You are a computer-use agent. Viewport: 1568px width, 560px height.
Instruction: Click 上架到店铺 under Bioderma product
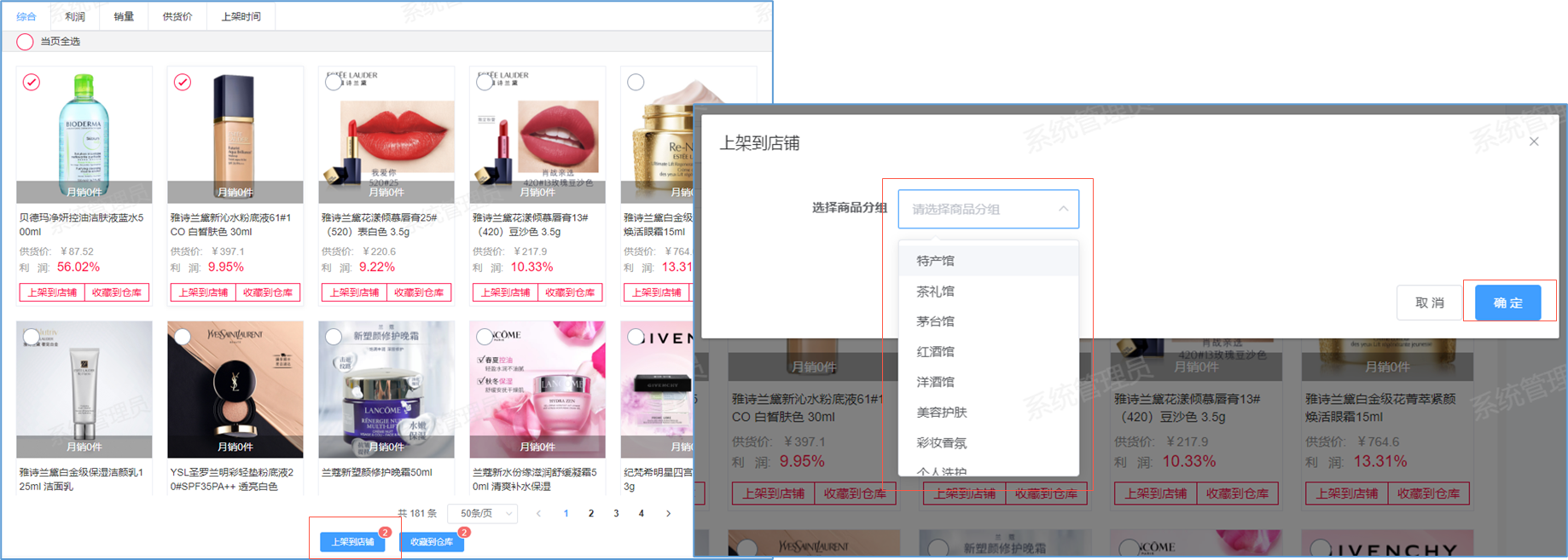click(x=52, y=292)
